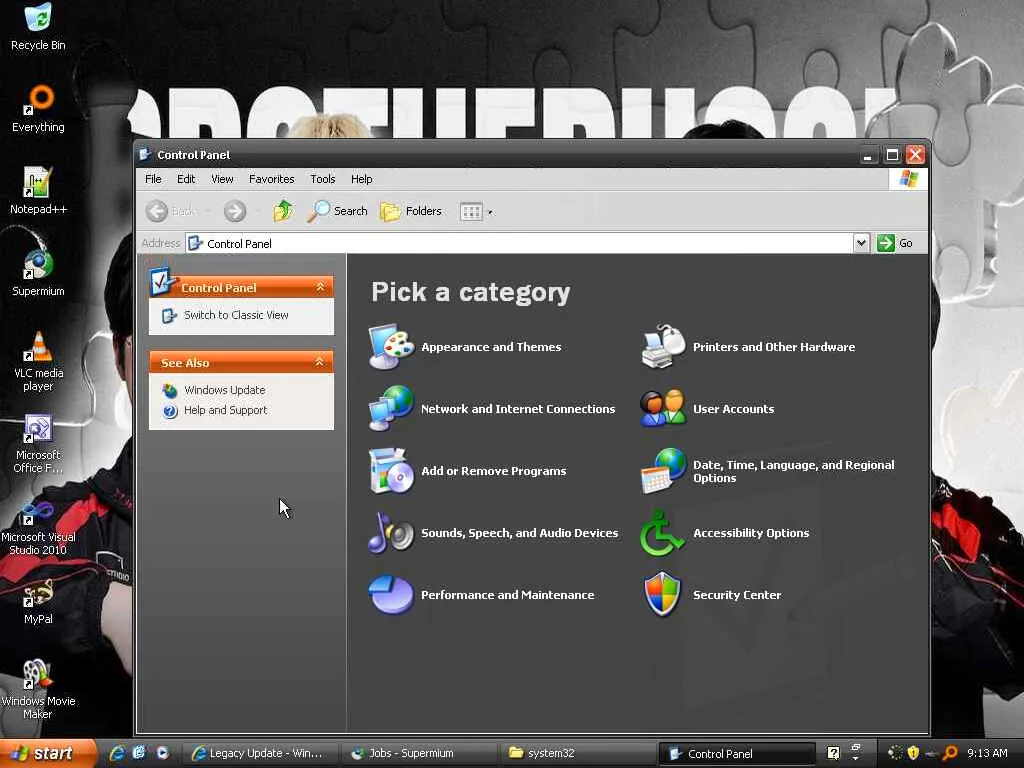Click the Search toolbar button
This screenshot has width=1024, height=768.
click(x=337, y=211)
